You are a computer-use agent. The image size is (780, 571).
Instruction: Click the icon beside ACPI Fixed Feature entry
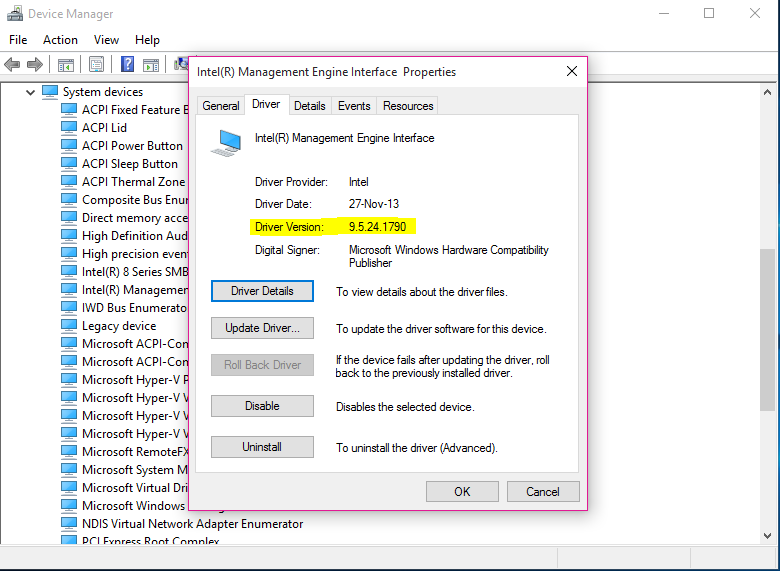[69, 109]
